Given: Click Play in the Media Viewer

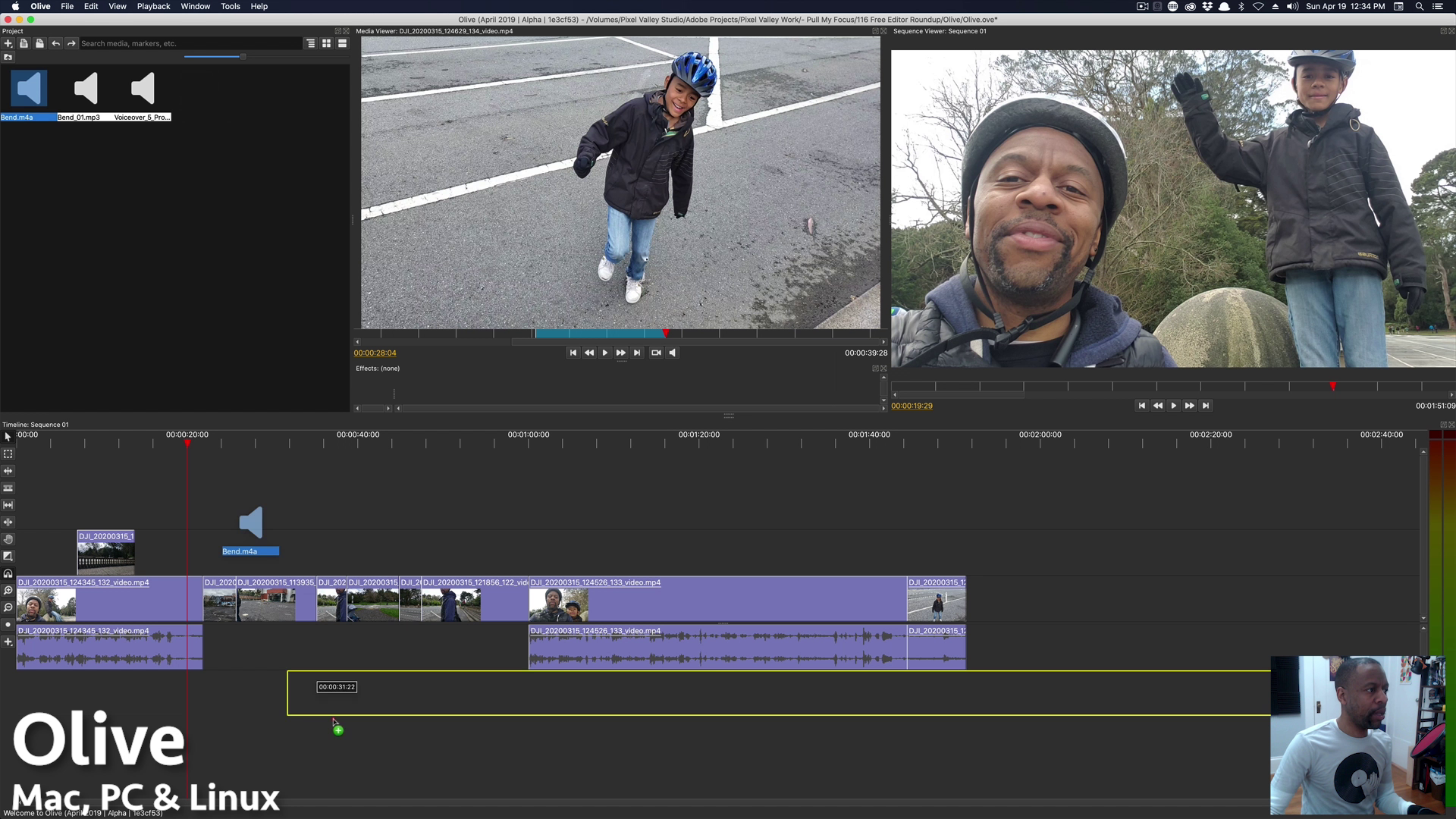Looking at the screenshot, I should coord(604,352).
